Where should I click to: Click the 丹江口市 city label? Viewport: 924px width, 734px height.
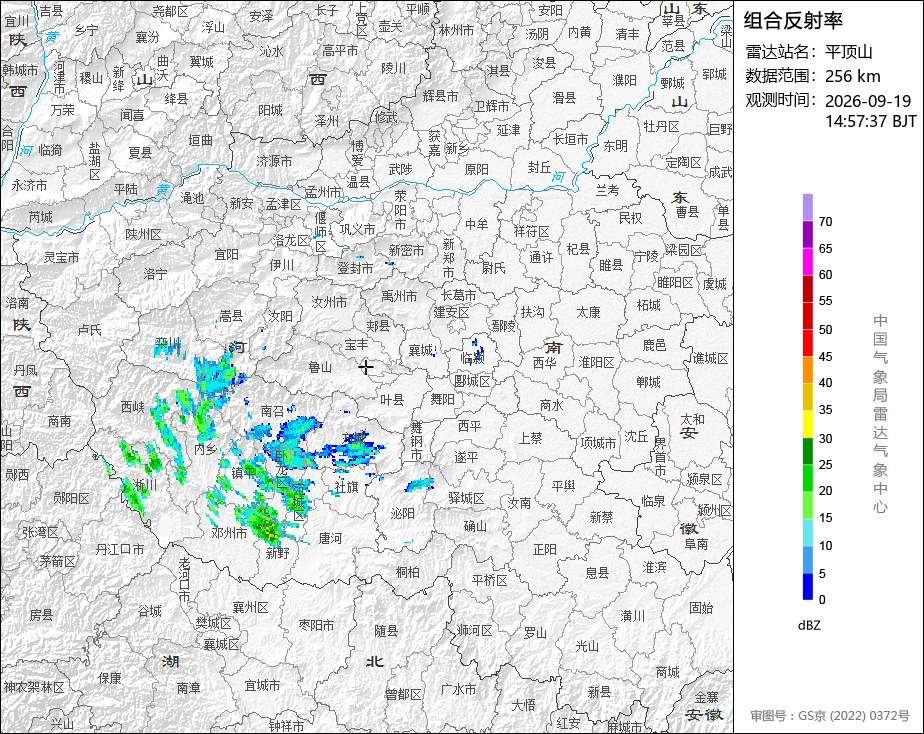click(120, 549)
